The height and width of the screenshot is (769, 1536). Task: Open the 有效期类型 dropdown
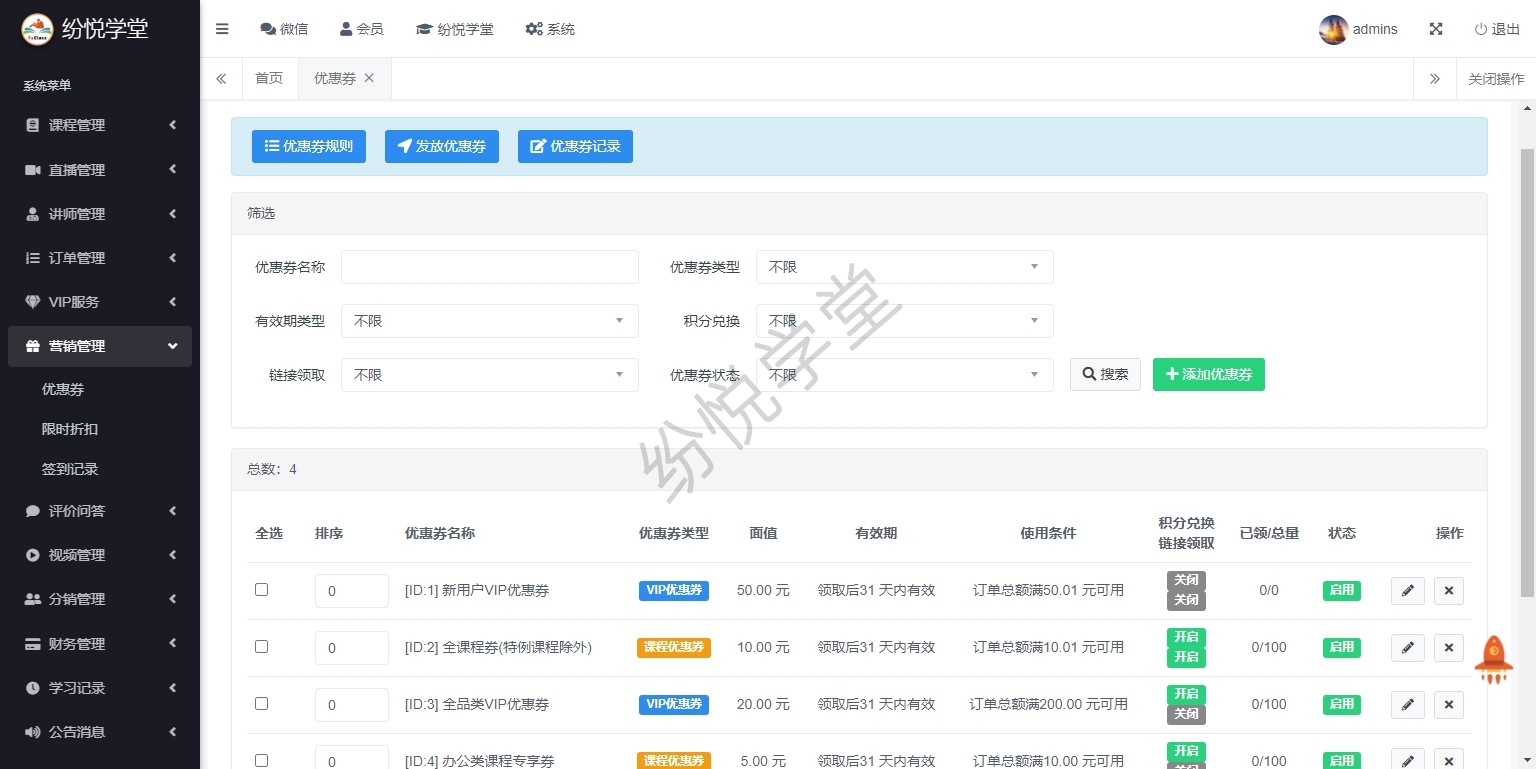[489, 321]
